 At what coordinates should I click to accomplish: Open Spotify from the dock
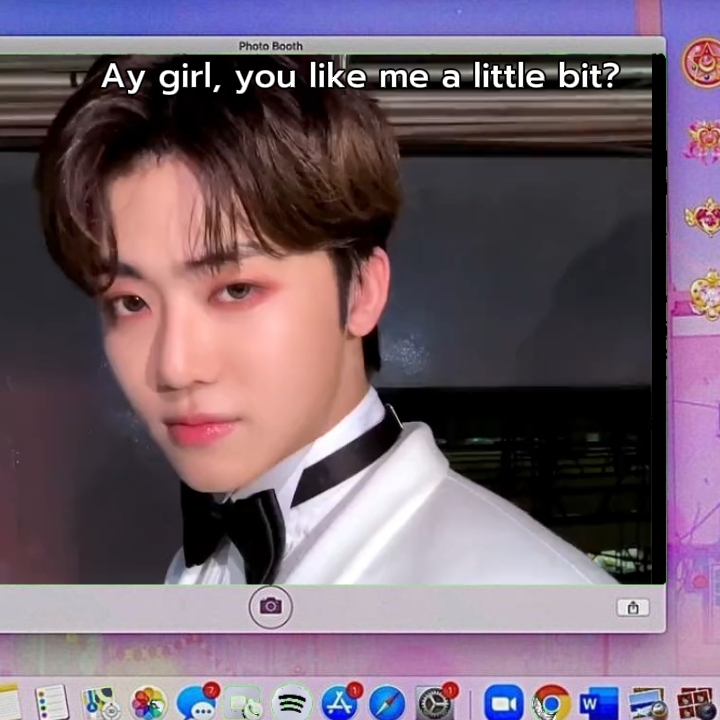(292, 703)
